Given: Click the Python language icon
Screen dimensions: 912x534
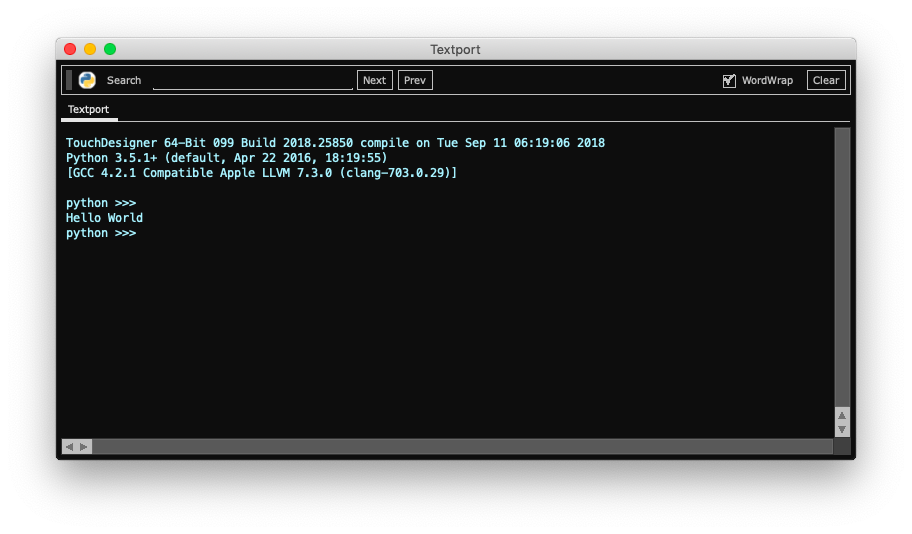Looking at the screenshot, I should pos(87,80).
